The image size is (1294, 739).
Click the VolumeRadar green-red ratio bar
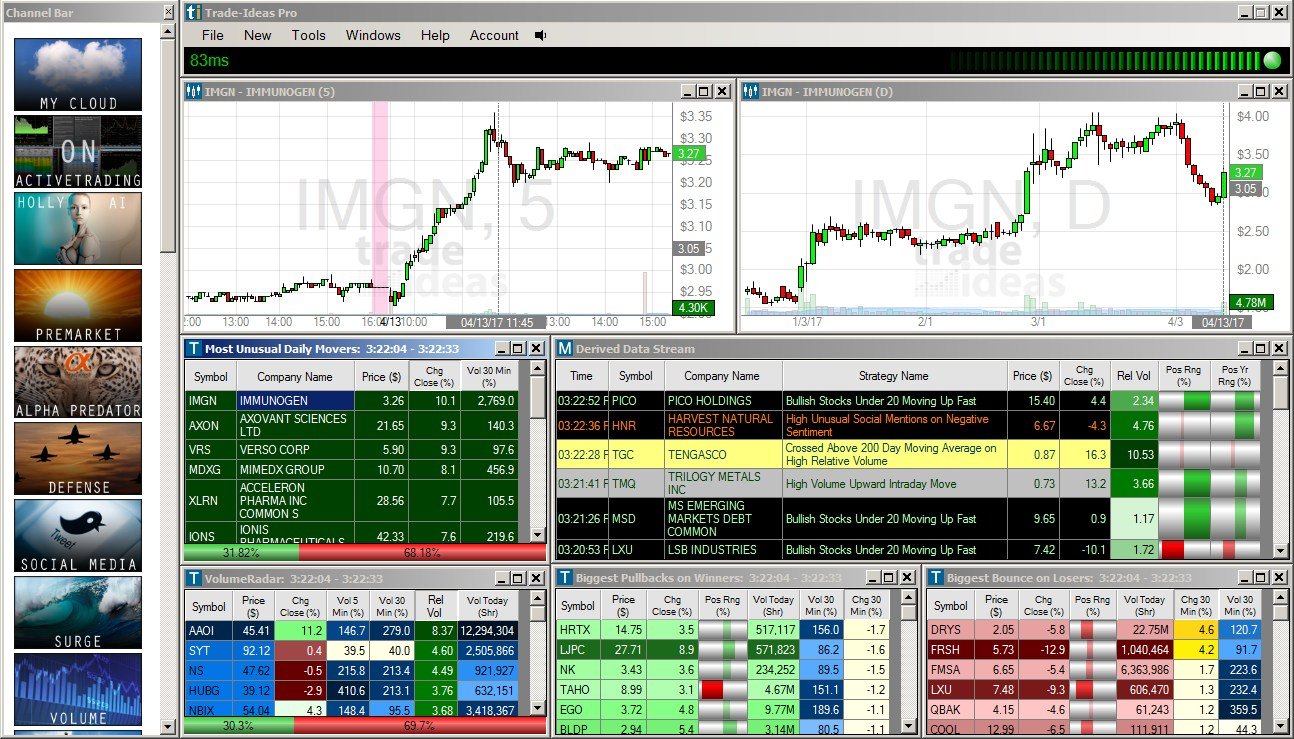point(365,725)
